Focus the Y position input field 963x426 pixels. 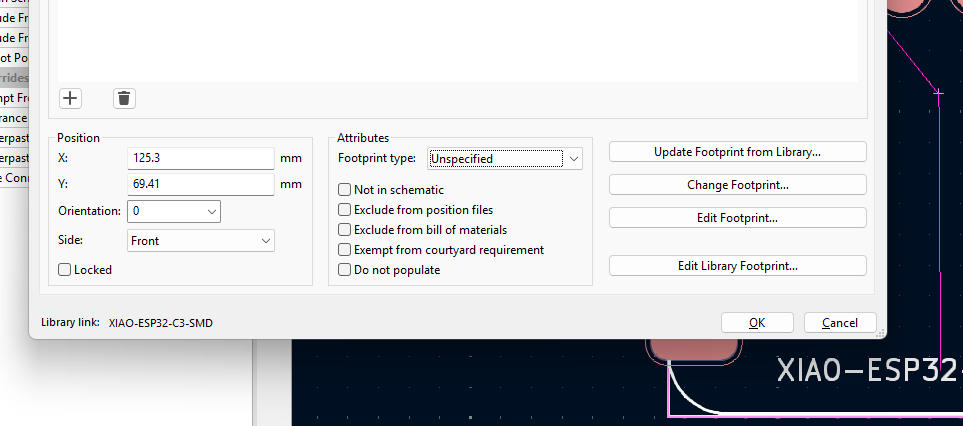coord(201,184)
